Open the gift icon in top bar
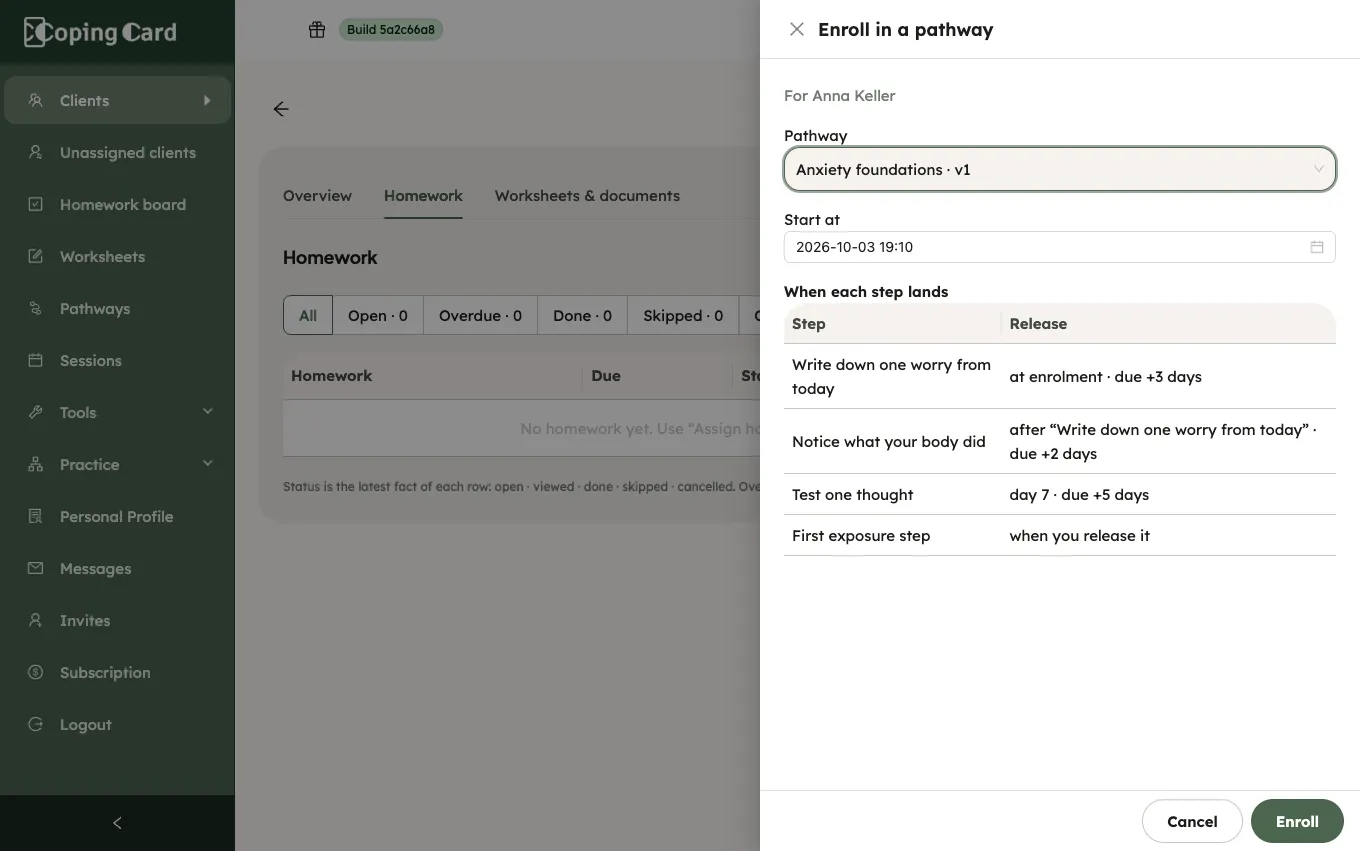Screen dimensions: 1360x851 tap(317, 29)
